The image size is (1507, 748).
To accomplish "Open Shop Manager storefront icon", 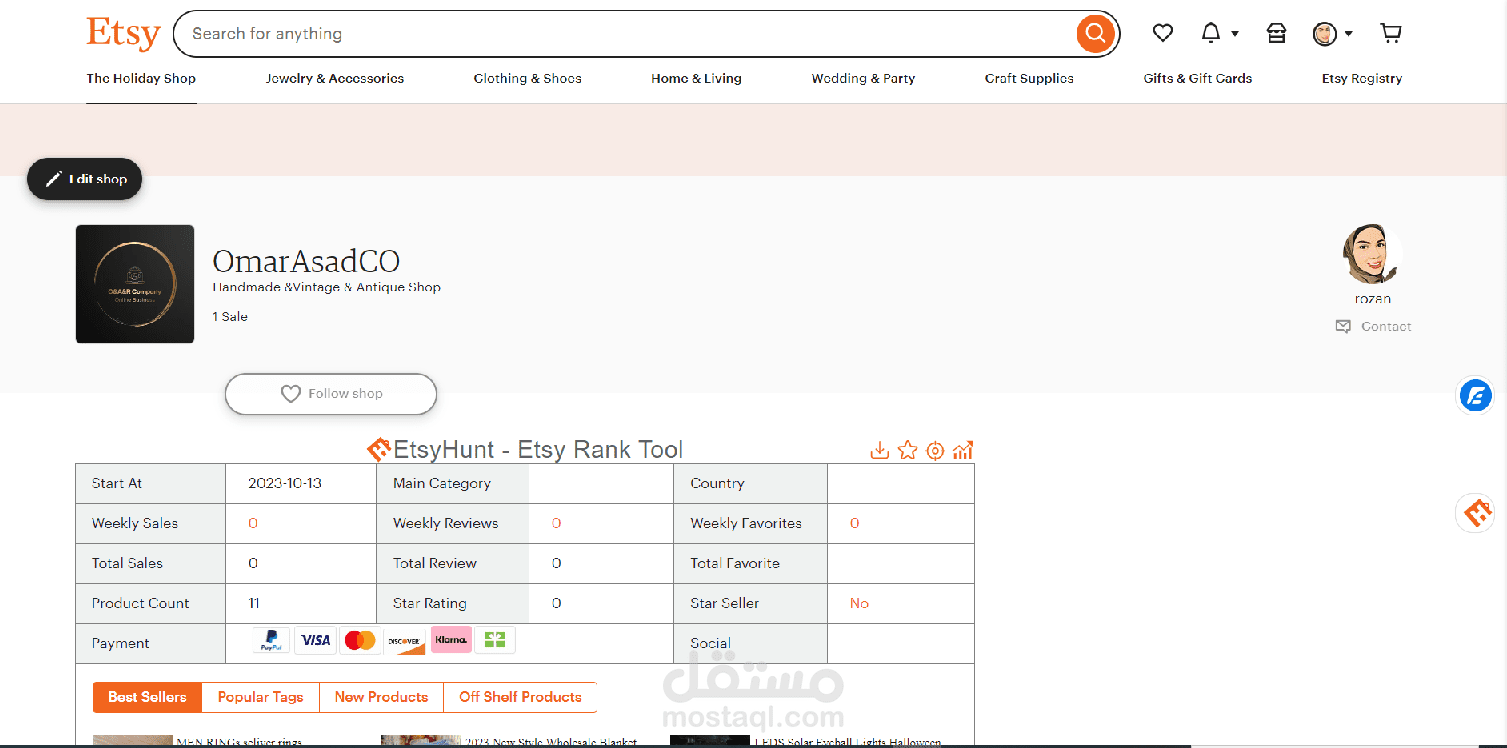I will [x=1276, y=33].
